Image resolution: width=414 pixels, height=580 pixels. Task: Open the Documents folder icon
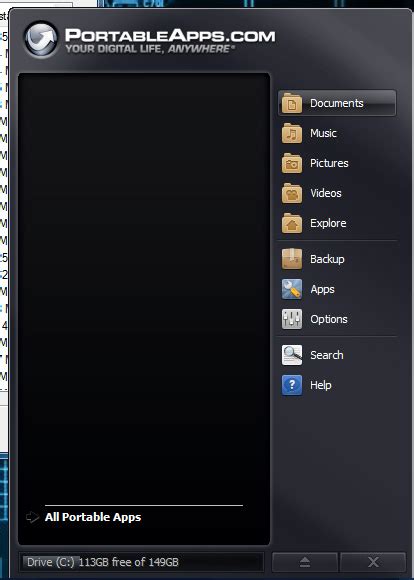(292, 103)
